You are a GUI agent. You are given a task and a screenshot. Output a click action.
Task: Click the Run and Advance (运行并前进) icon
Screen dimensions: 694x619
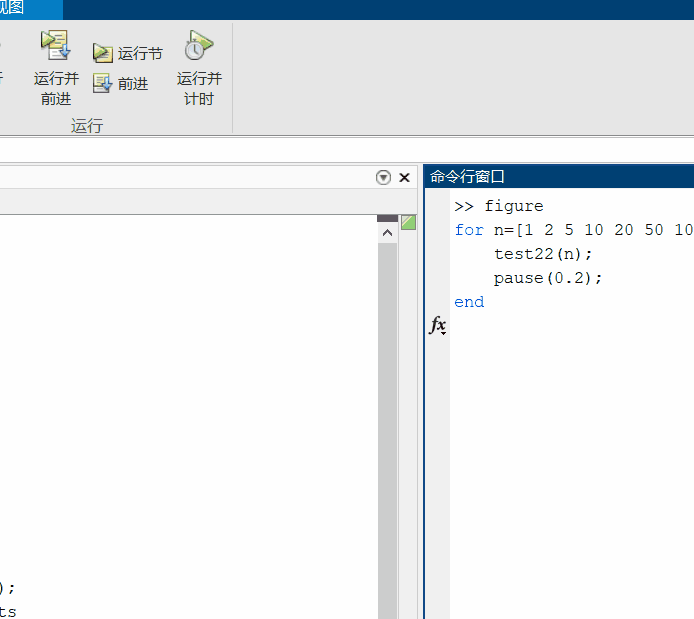pos(56,45)
